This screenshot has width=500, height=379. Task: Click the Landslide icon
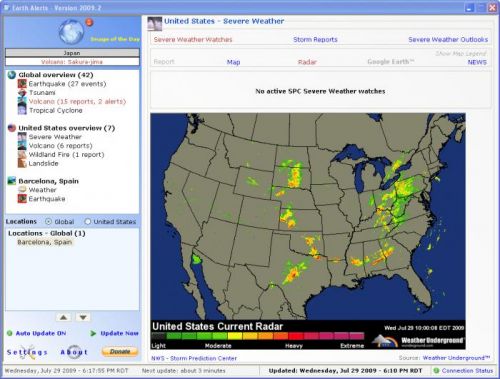click(22, 163)
